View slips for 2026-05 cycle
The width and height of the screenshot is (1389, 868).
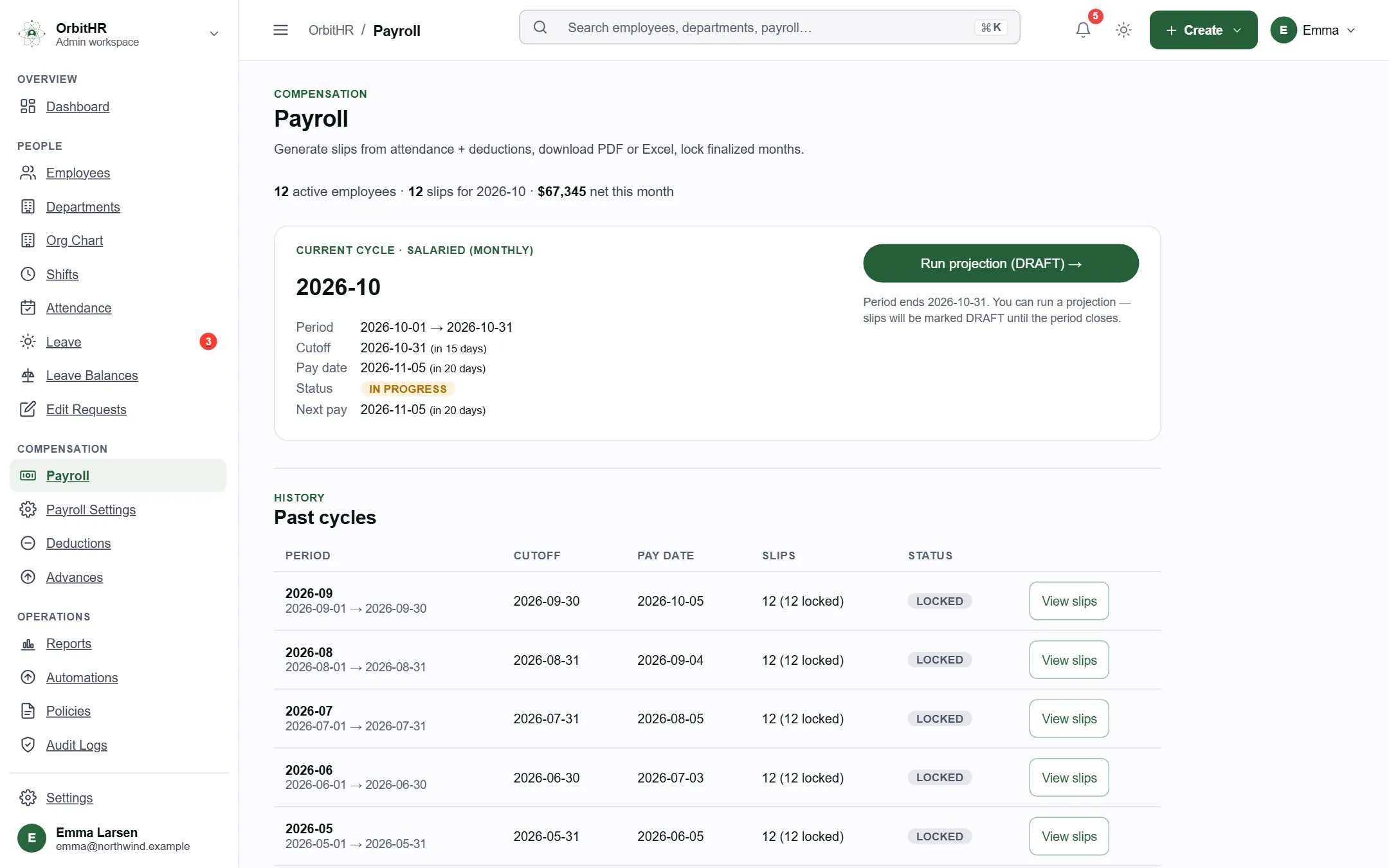tap(1069, 836)
